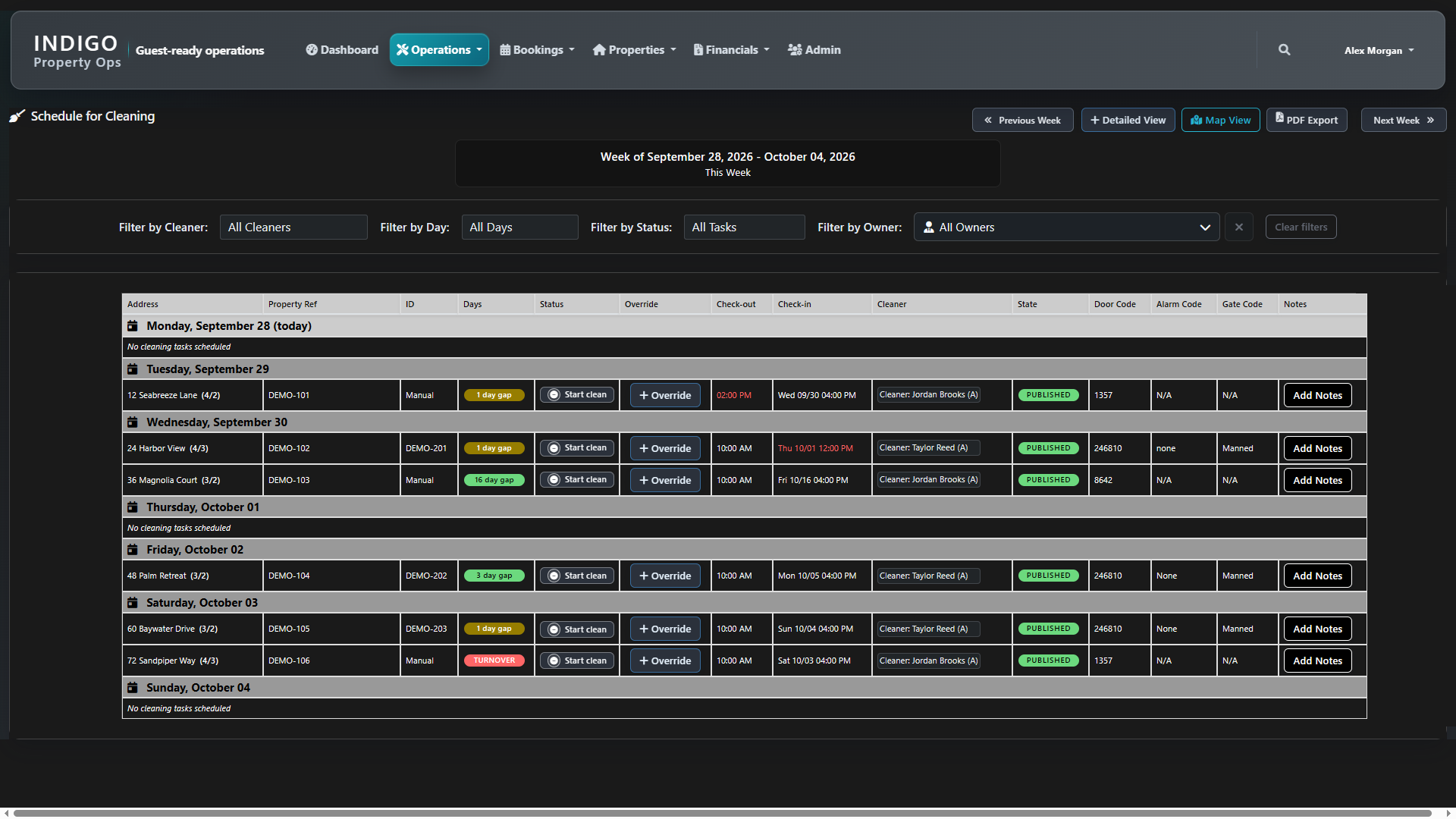1456x819 pixels.
Task: Go to Previous Week
Action: 1022,120
